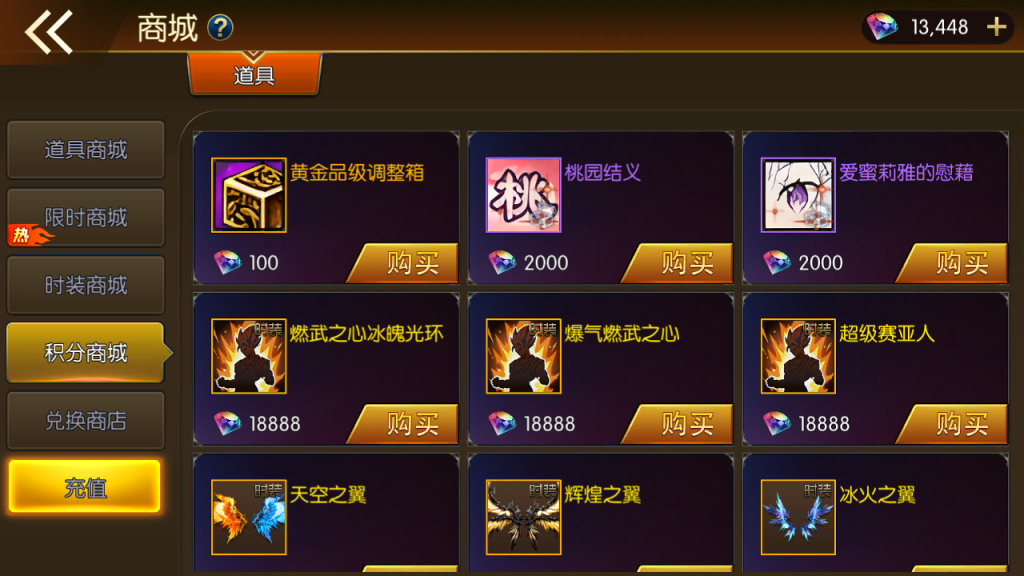Select the 桃园结义 peach item icon
Image resolution: width=1024 pixels, height=576 pixels.
pos(523,195)
